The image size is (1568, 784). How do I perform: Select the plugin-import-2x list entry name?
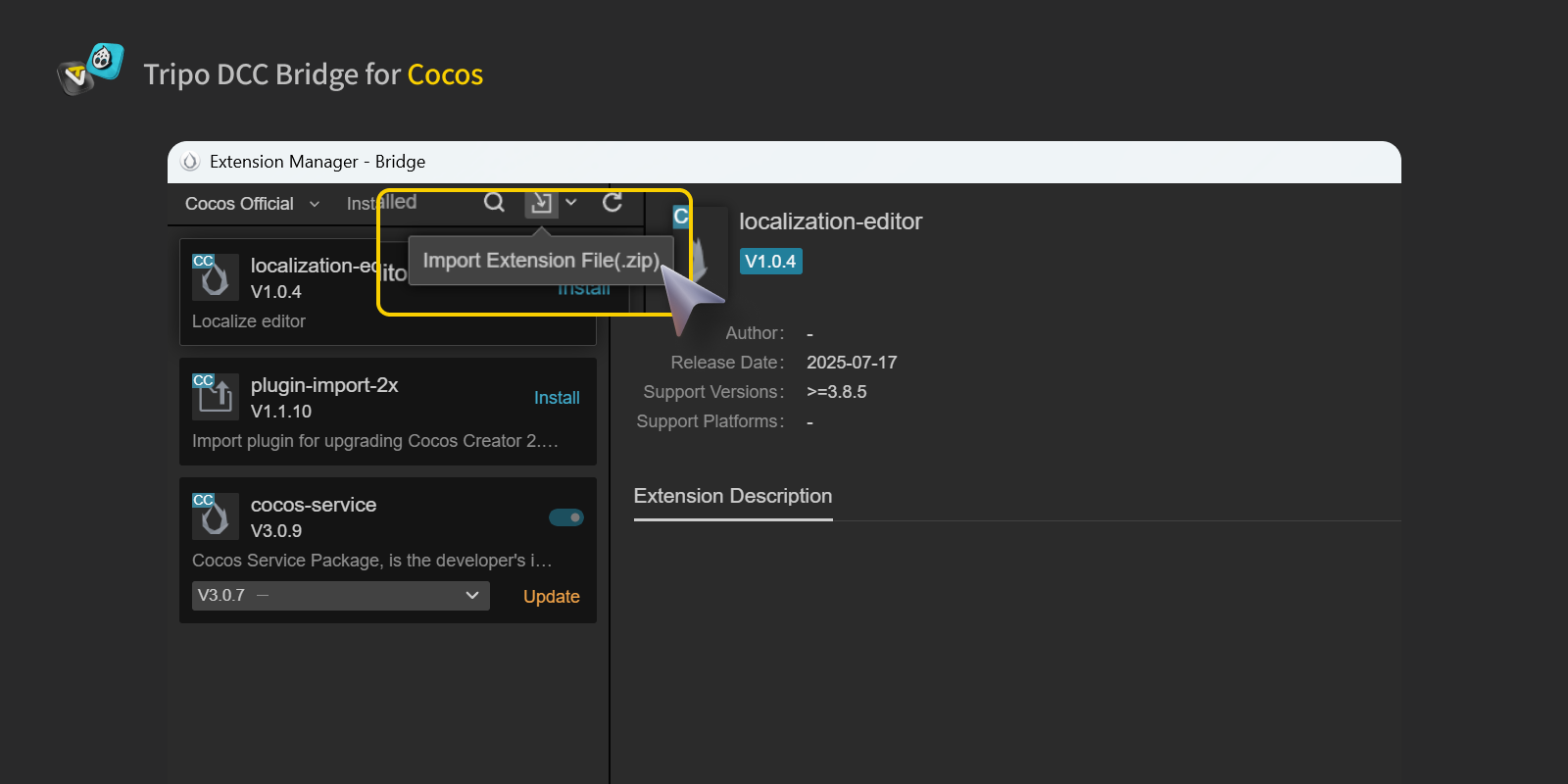tap(324, 385)
